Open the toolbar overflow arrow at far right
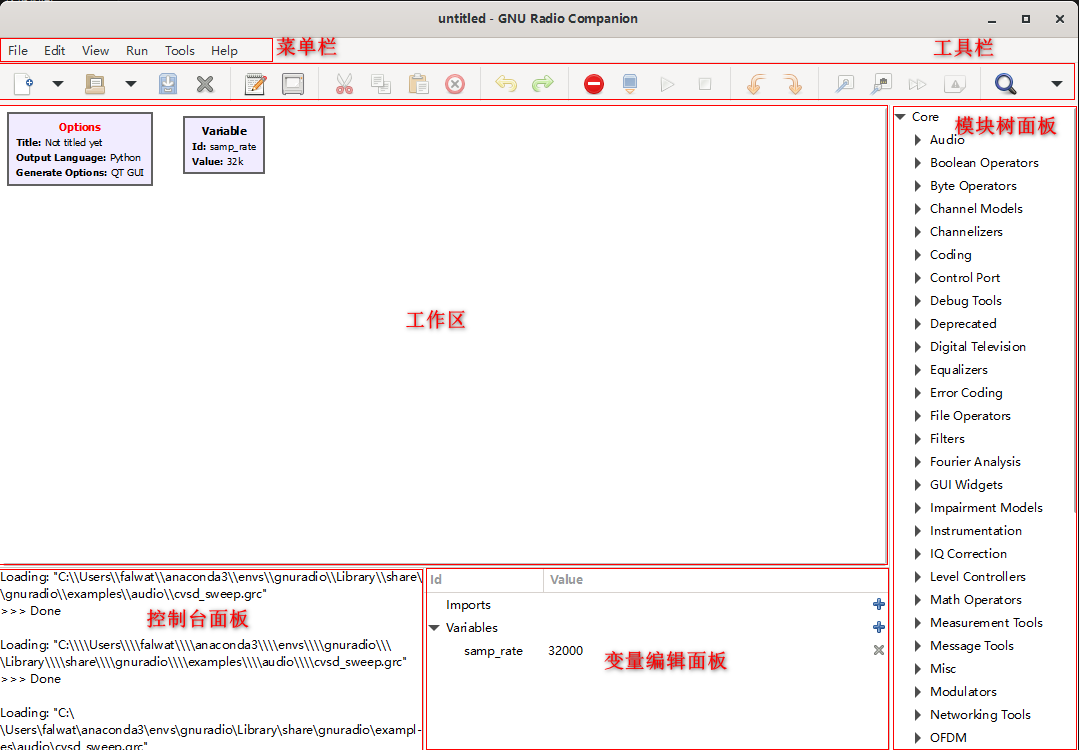1079x750 pixels. tap(1057, 84)
